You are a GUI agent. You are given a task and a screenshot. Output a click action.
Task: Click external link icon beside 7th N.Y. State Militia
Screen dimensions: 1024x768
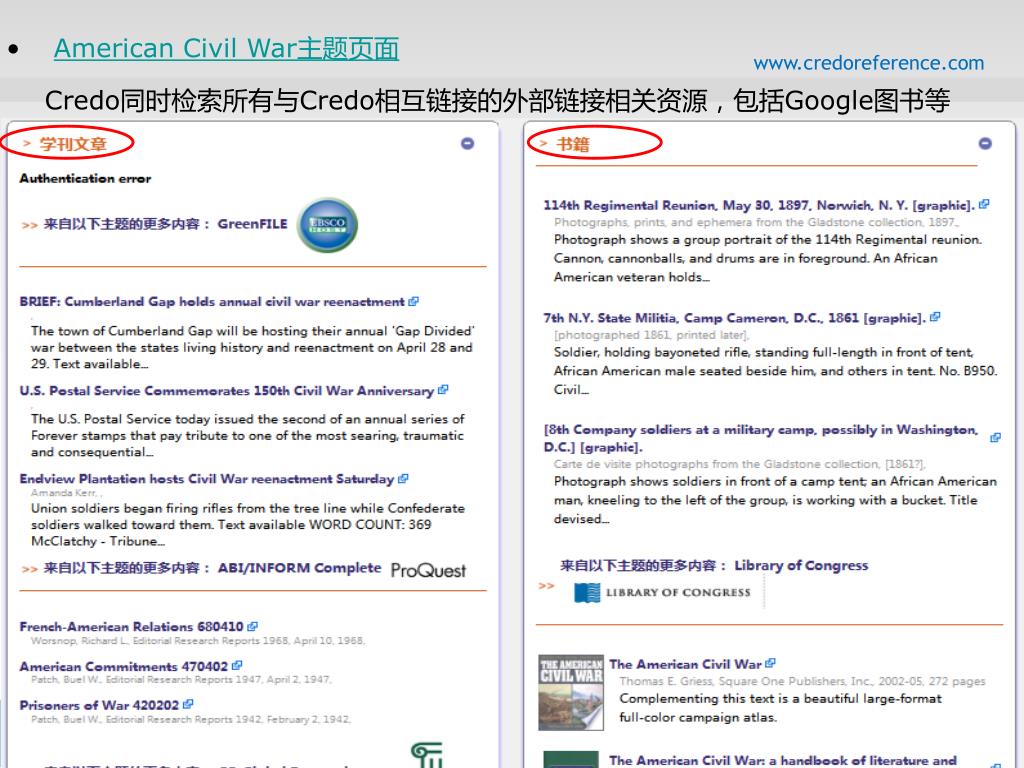click(935, 317)
